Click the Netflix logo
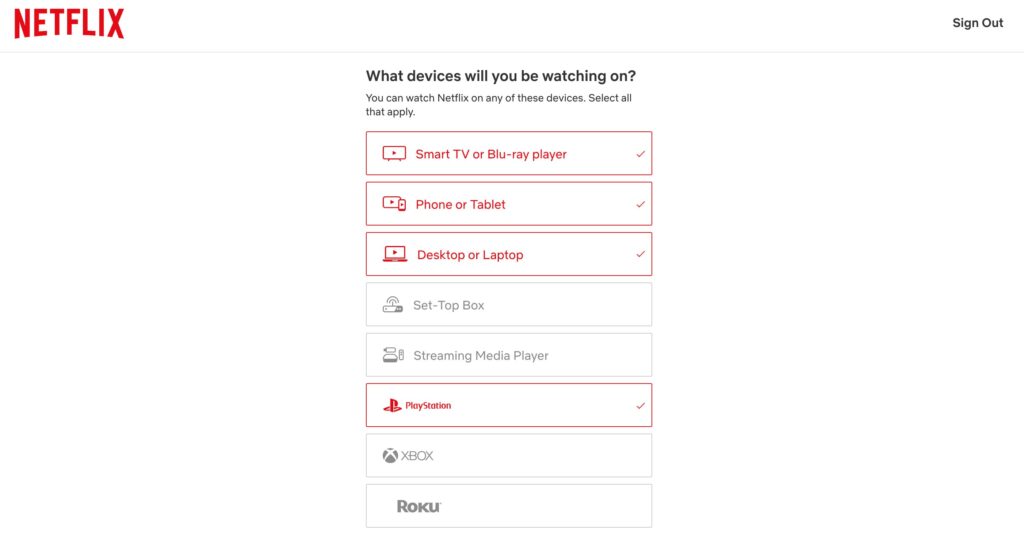 point(69,24)
